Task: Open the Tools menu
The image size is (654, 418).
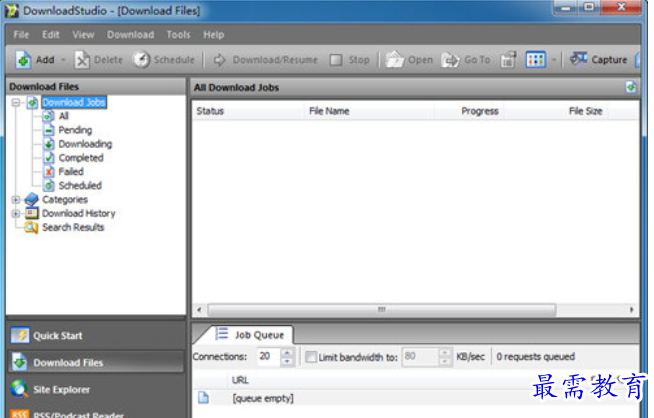Action: pyautogui.click(x=178, y=35)
